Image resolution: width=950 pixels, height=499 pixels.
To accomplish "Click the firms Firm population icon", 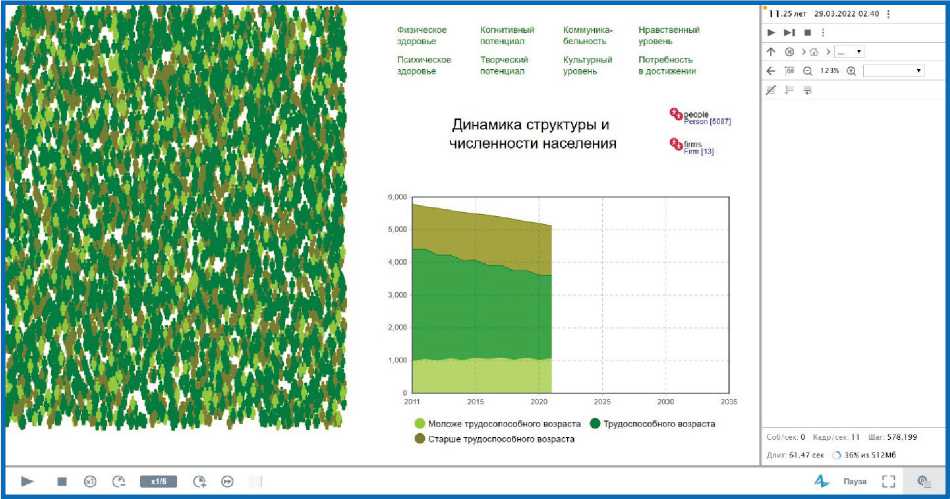I will coord(676,145).
